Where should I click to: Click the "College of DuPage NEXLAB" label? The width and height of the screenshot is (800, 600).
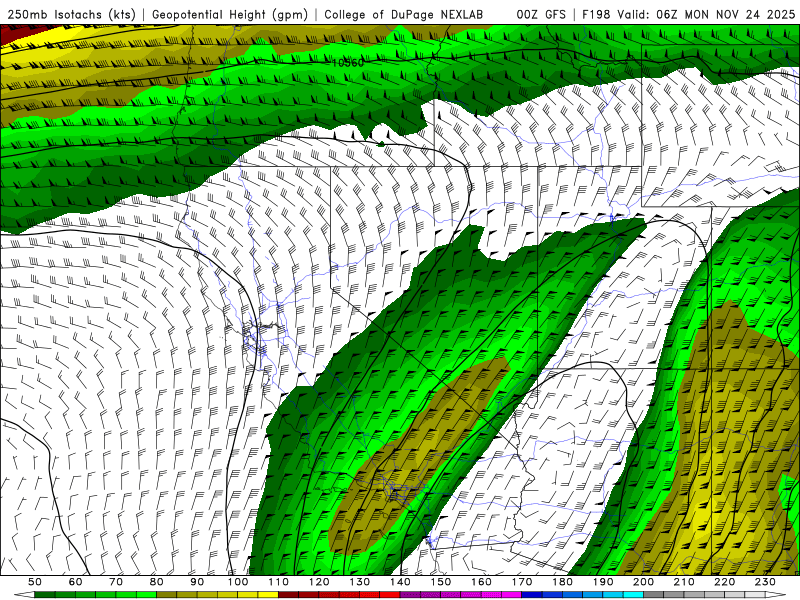404,15
